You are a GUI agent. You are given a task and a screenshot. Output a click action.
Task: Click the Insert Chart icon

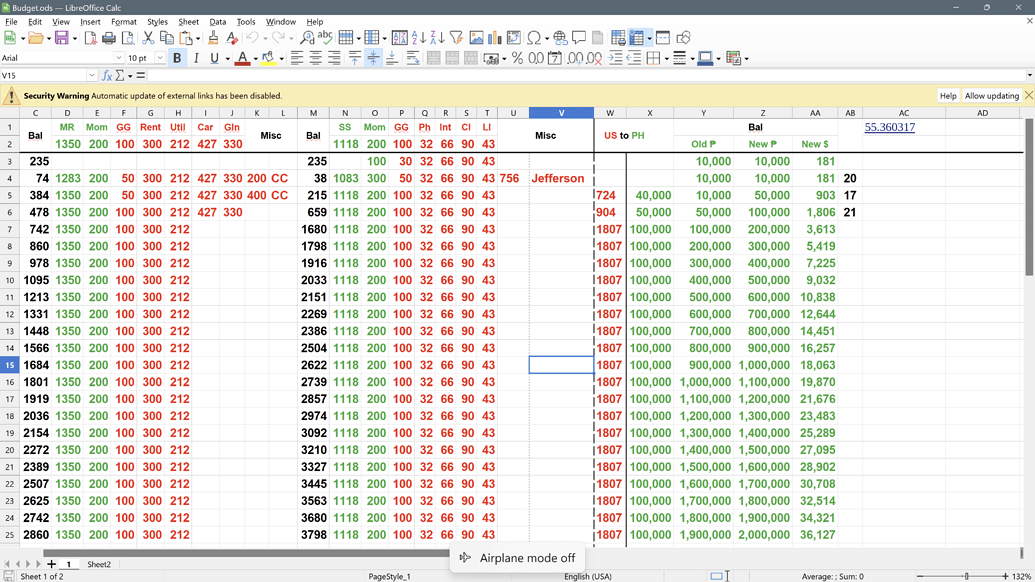coord(495,38)
